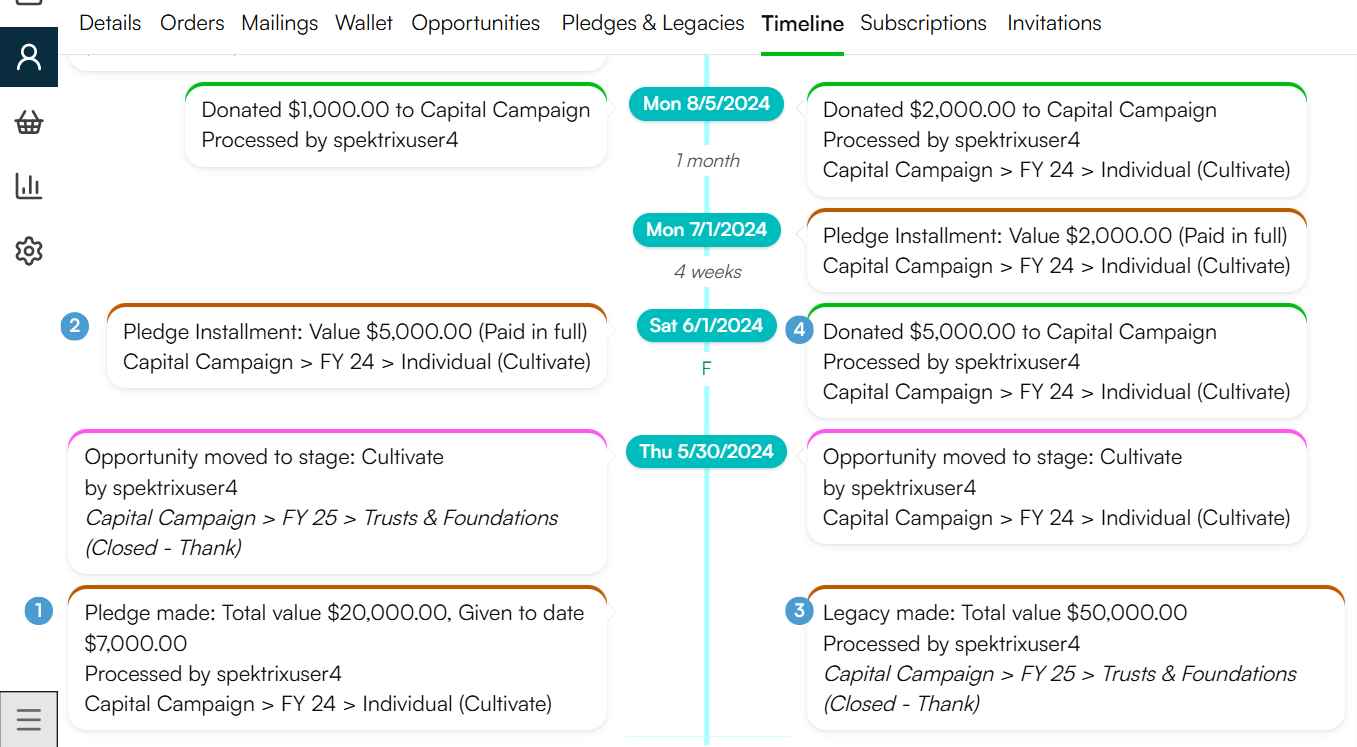Select the Thu 5/30/2024 date marker
This screenshot has height=747, width=1357.
707,451
